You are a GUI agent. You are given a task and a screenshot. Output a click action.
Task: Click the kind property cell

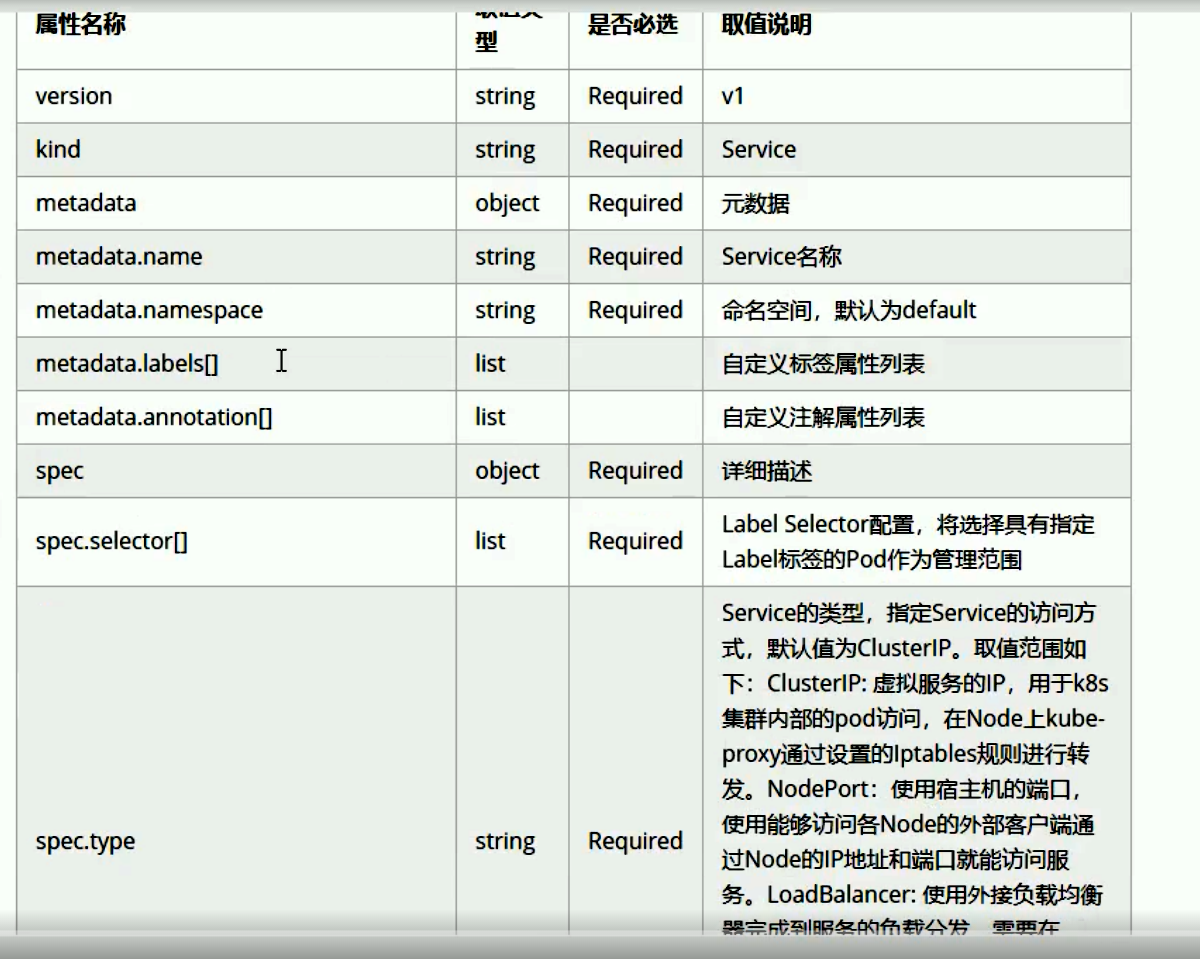pos(57,149)
